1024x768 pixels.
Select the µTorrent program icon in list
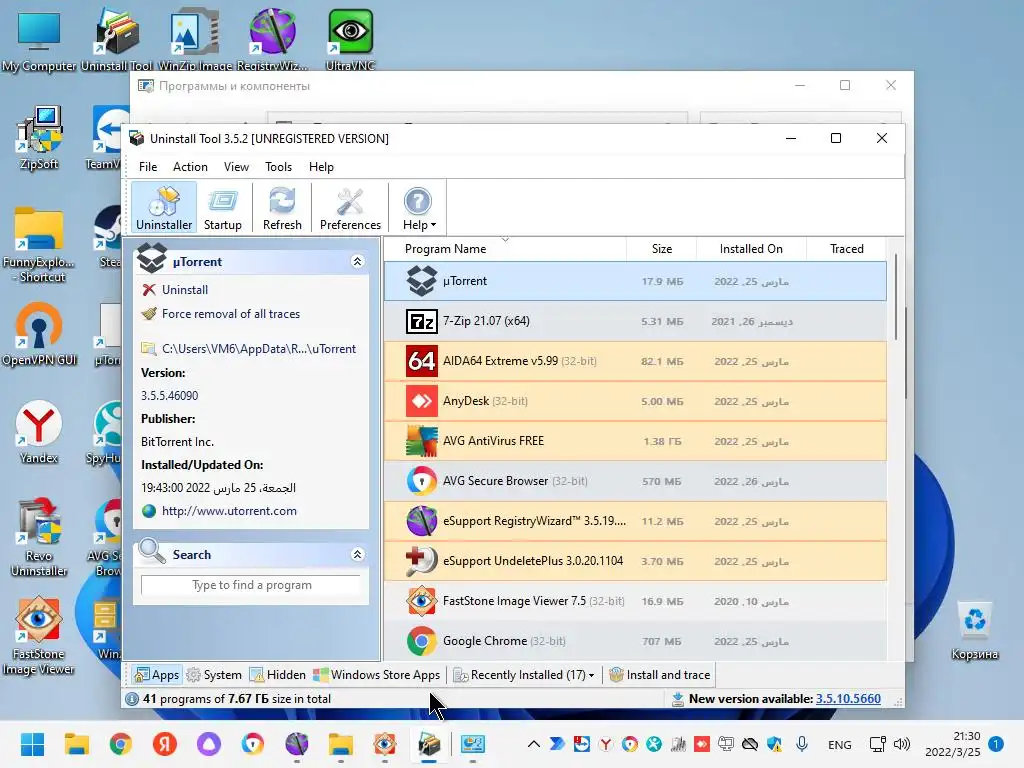click(x=421, y=281)
